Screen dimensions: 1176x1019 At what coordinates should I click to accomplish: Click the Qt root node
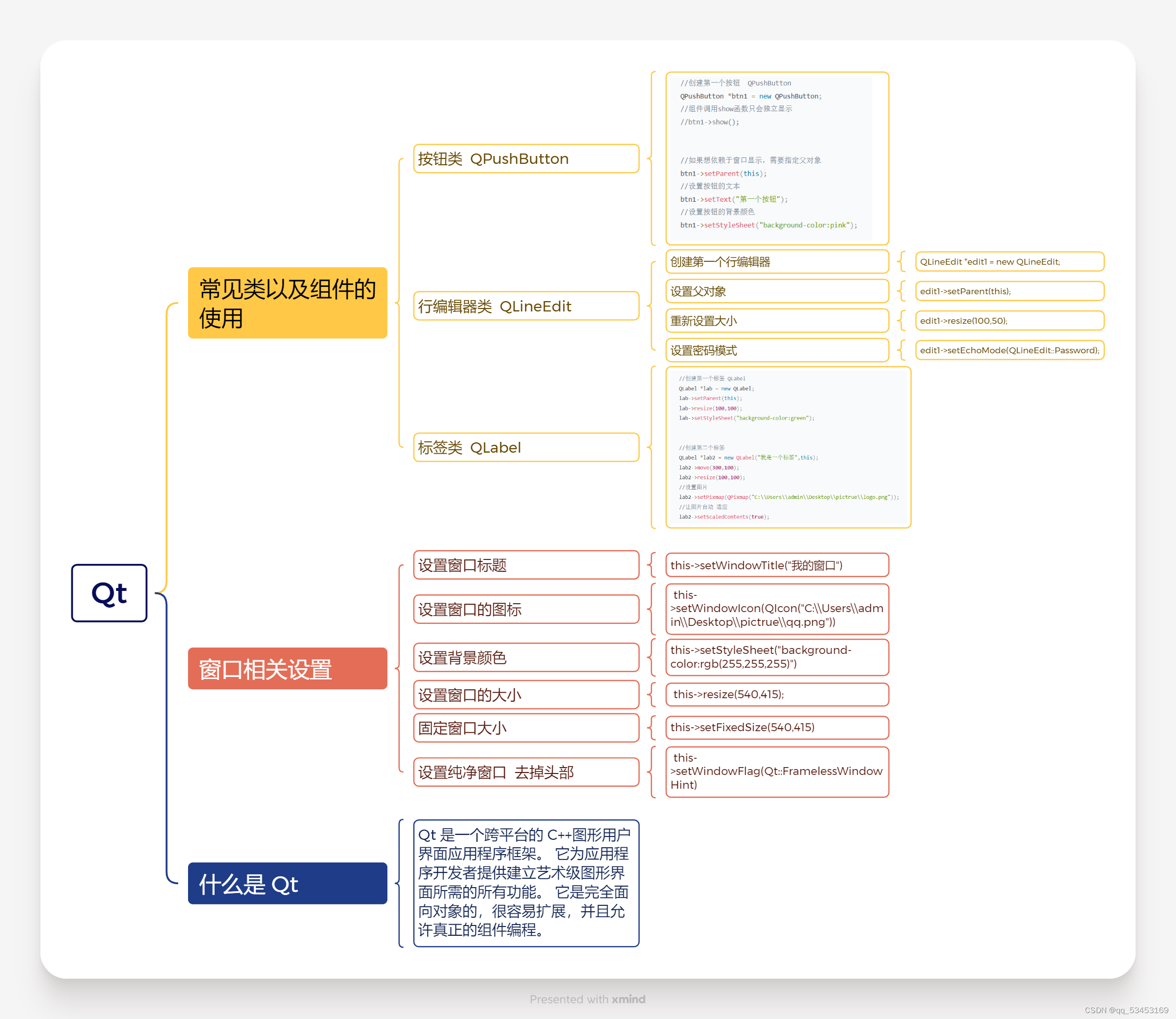point(109,593)
